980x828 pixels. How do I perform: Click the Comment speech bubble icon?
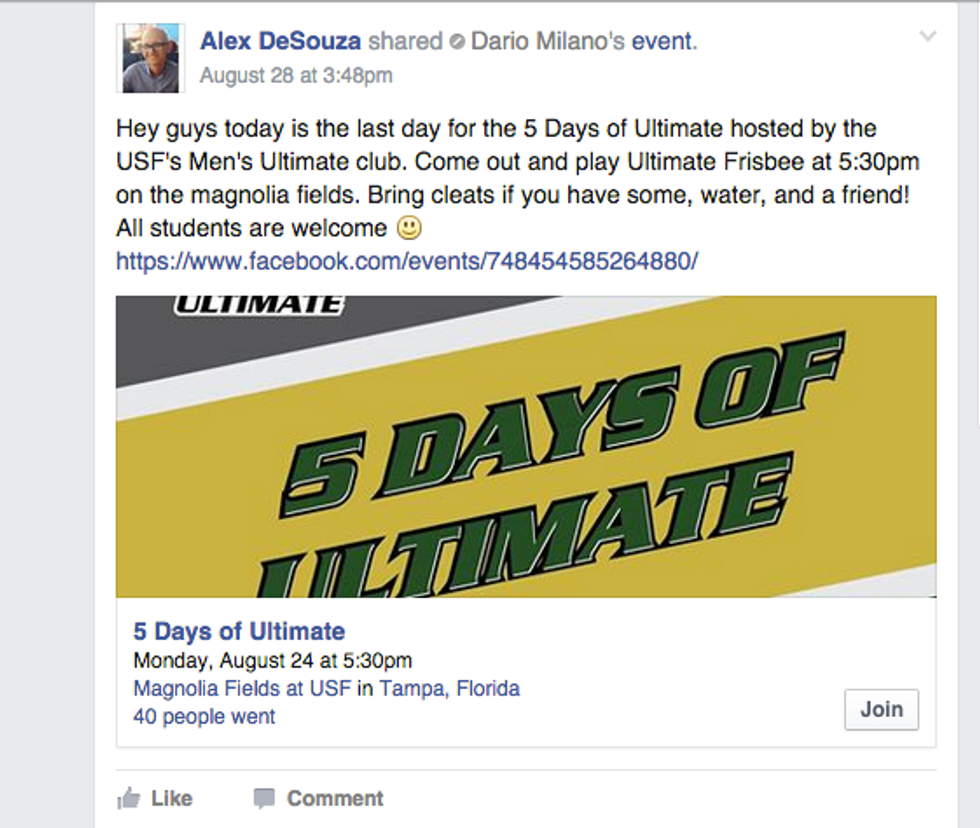[x=264, y=798]
